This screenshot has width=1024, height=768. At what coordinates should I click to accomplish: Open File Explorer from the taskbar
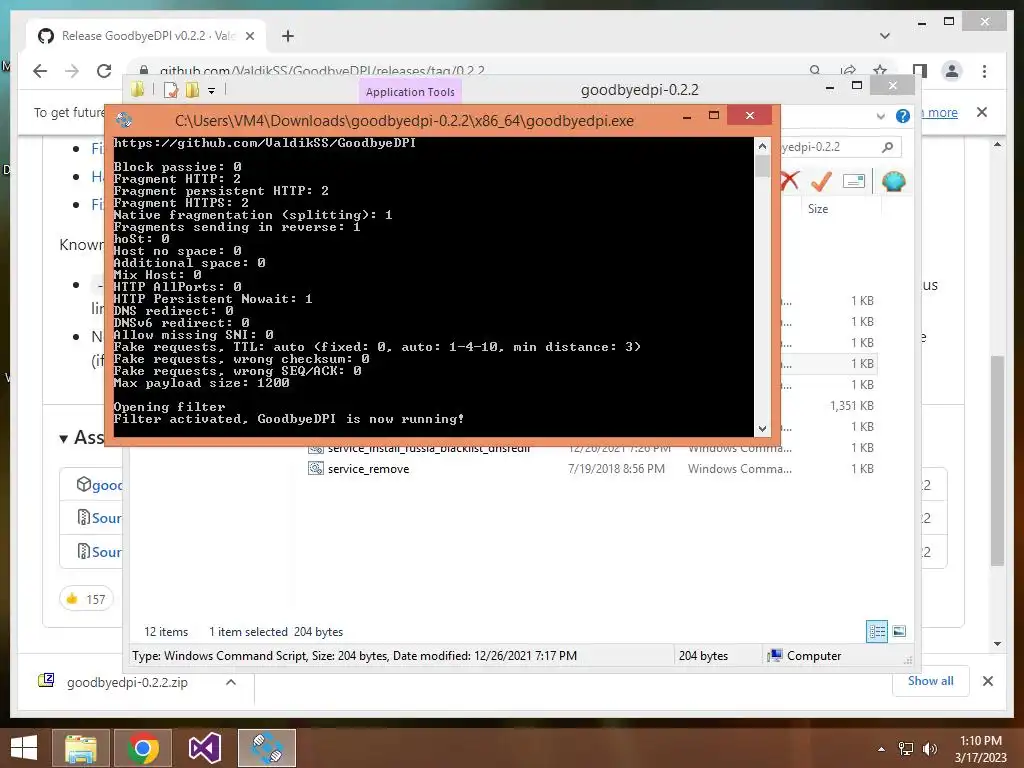point(80,748)
